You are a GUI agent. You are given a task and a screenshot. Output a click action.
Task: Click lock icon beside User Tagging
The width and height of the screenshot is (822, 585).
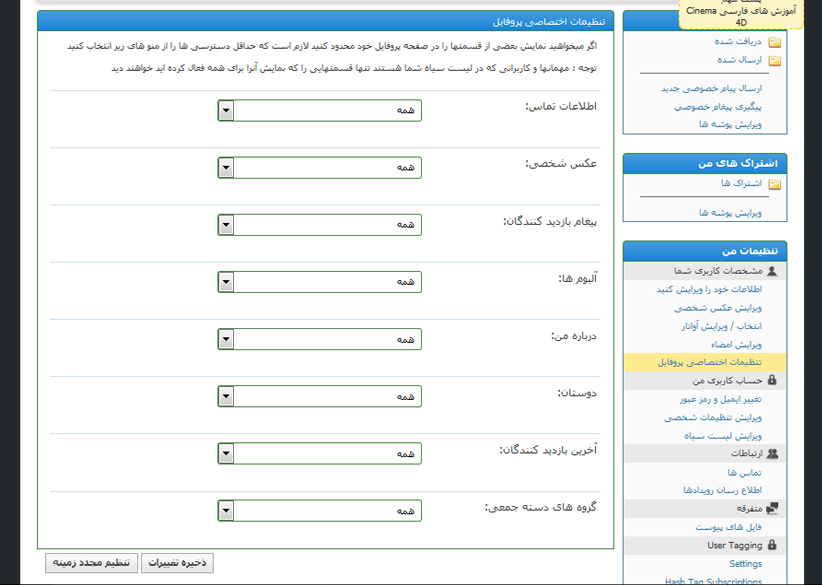[x=772, y=545]
